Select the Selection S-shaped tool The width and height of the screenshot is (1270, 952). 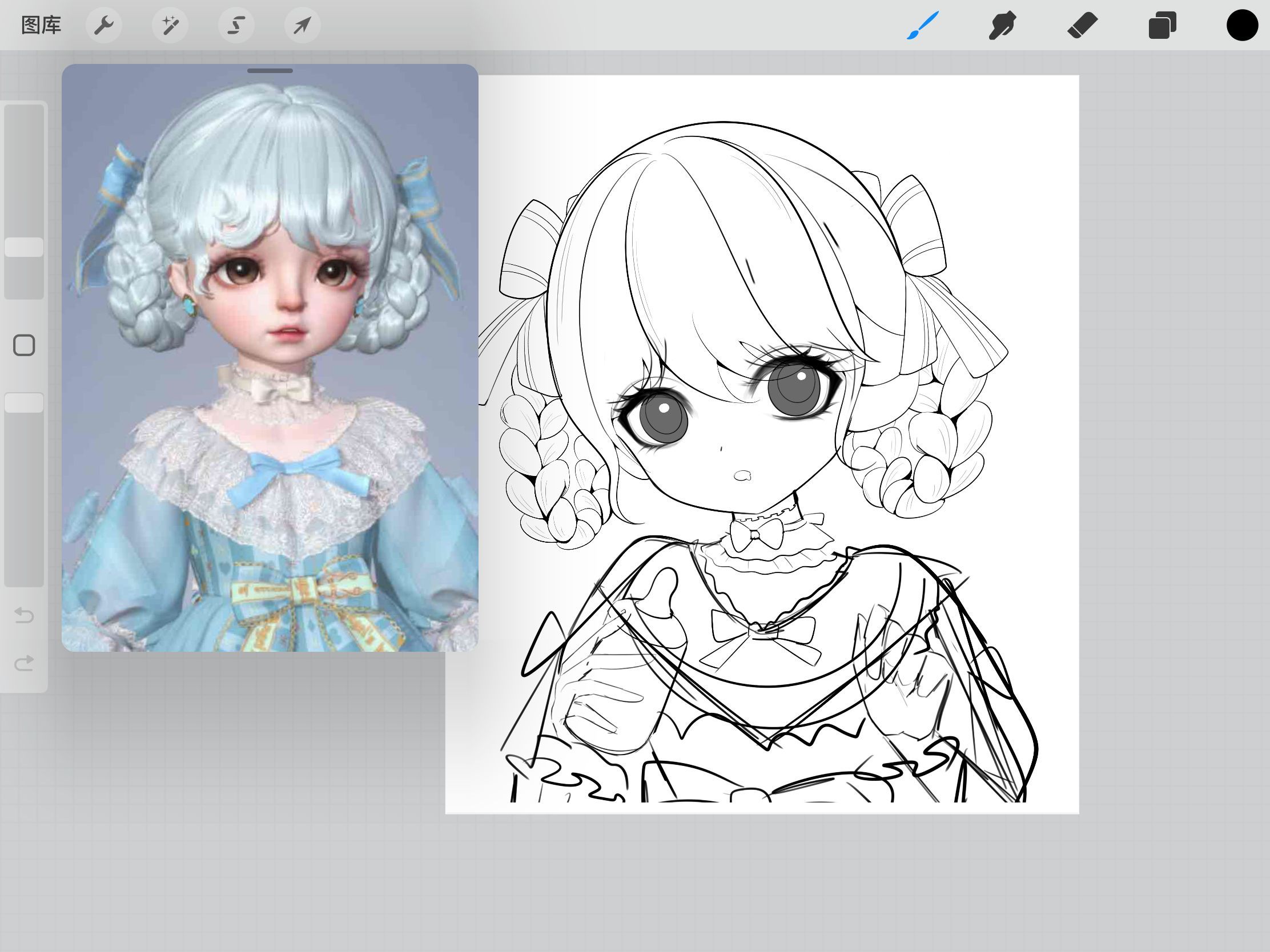pyautogui.click(x=236, y=25)
